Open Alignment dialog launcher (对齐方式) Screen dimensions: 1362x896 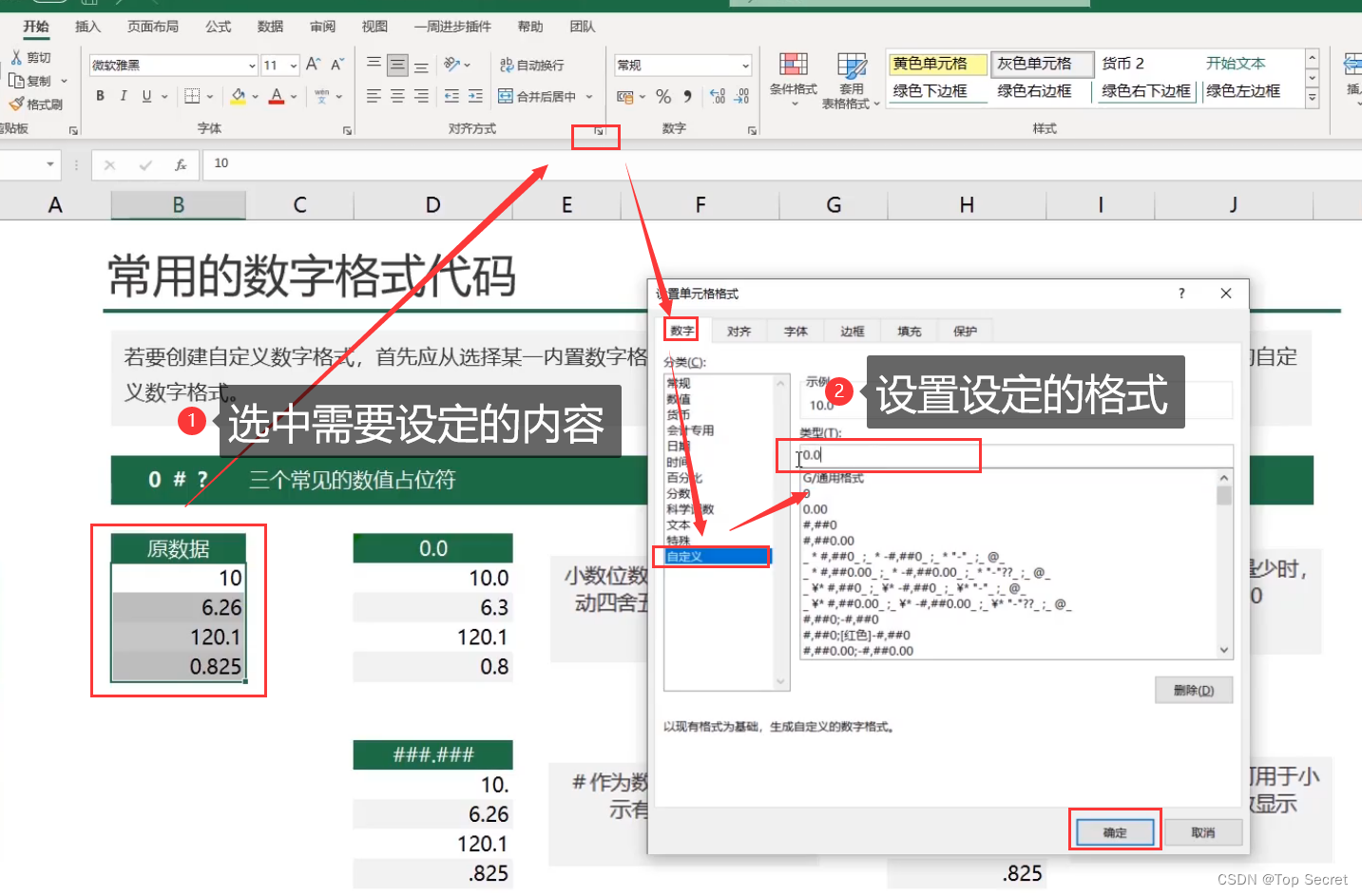click(599, 131)
